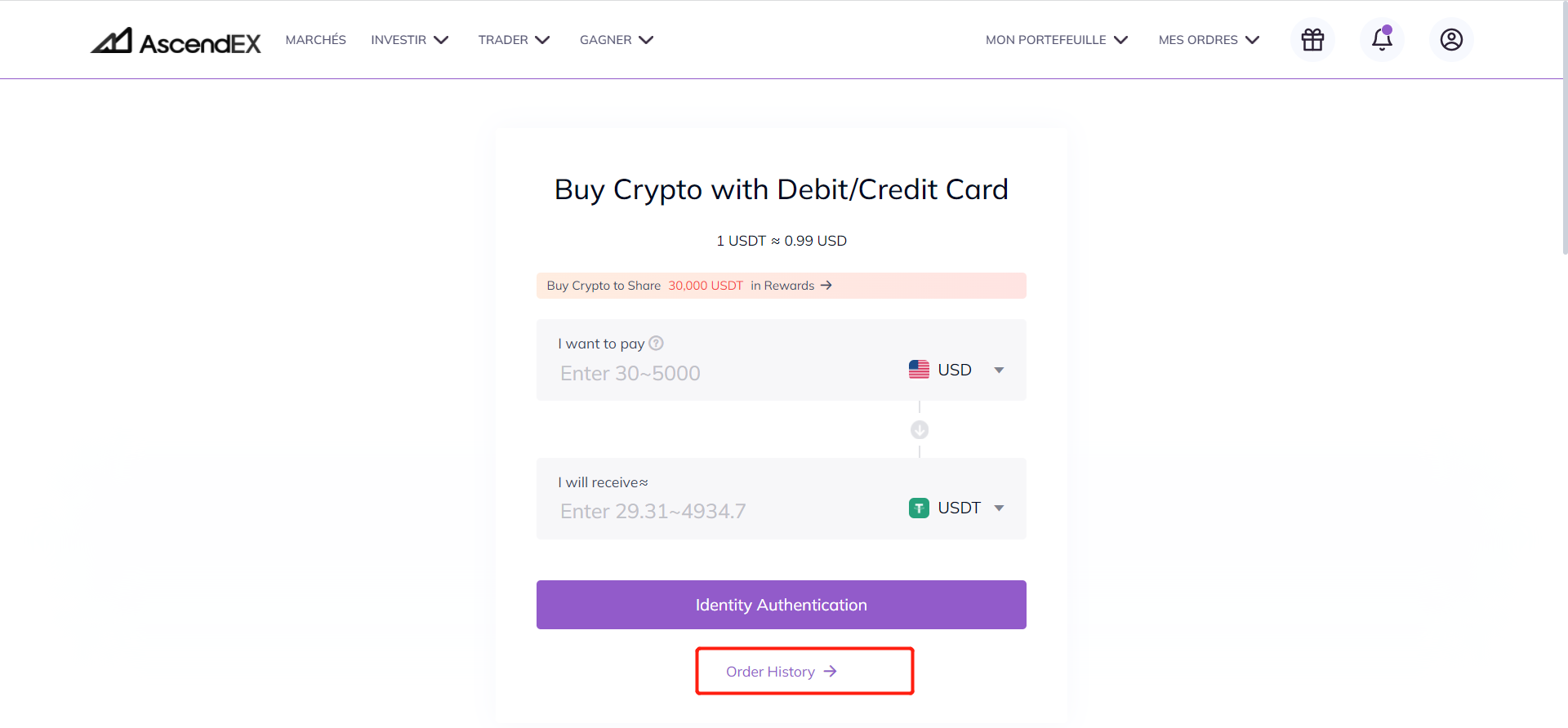Expand the INVESTIR menu
The width and height of the screenshot is (1568, 728).
(x=410, y=40)
